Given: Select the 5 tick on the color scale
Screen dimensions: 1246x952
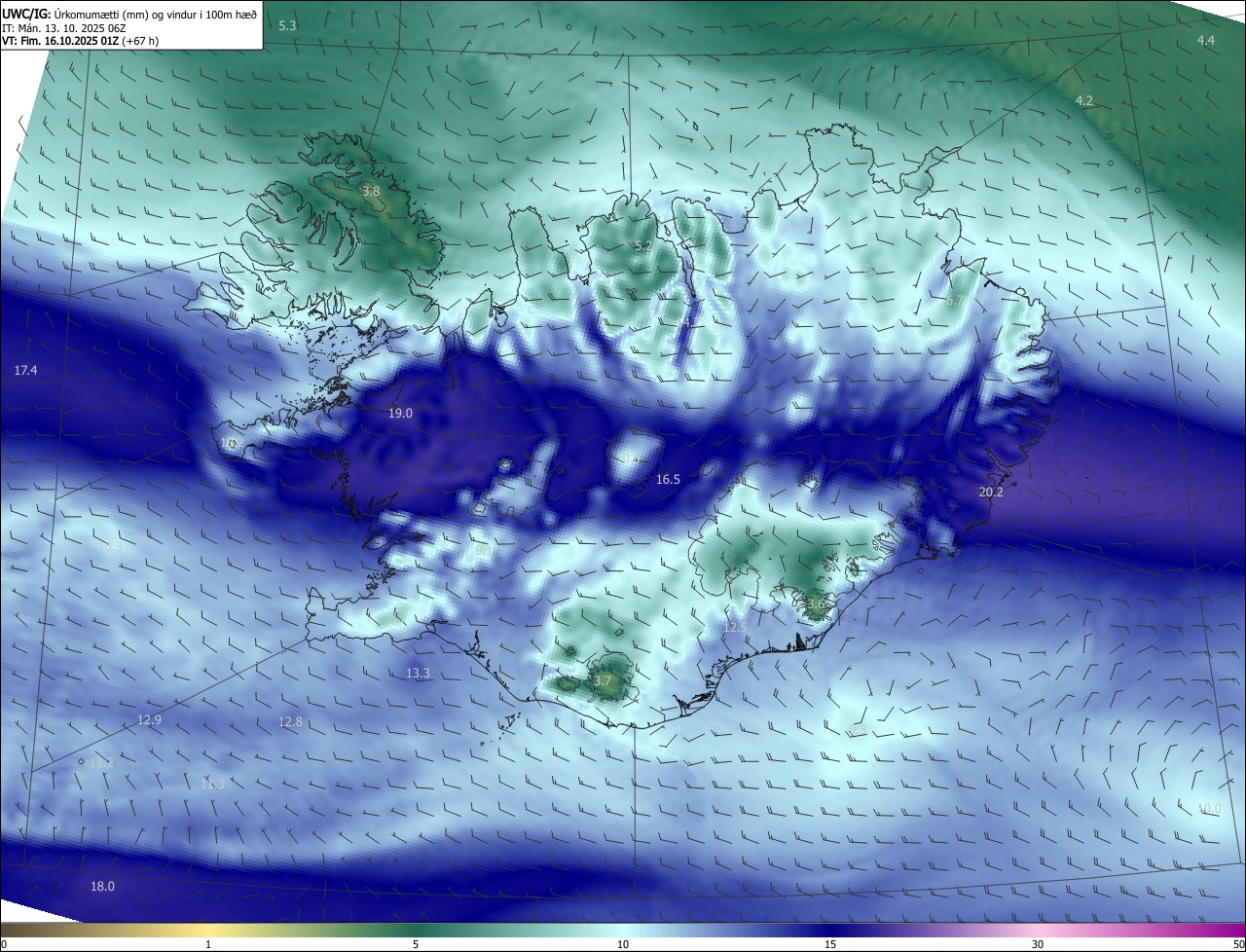Looking at the screenshot, I should point(416,945).
